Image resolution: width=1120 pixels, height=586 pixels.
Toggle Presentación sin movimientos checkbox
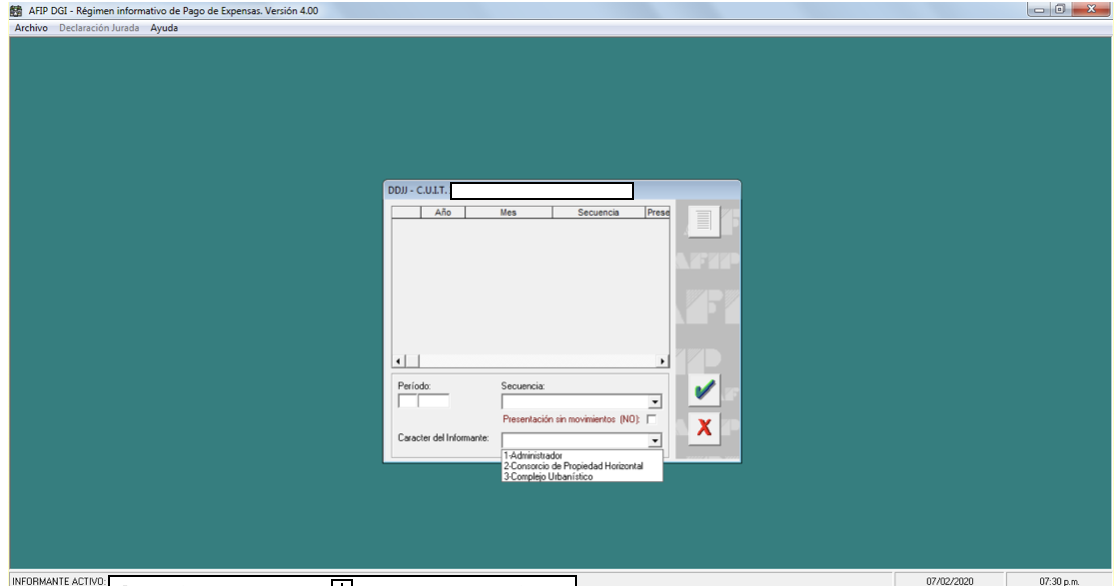point(652,420)
